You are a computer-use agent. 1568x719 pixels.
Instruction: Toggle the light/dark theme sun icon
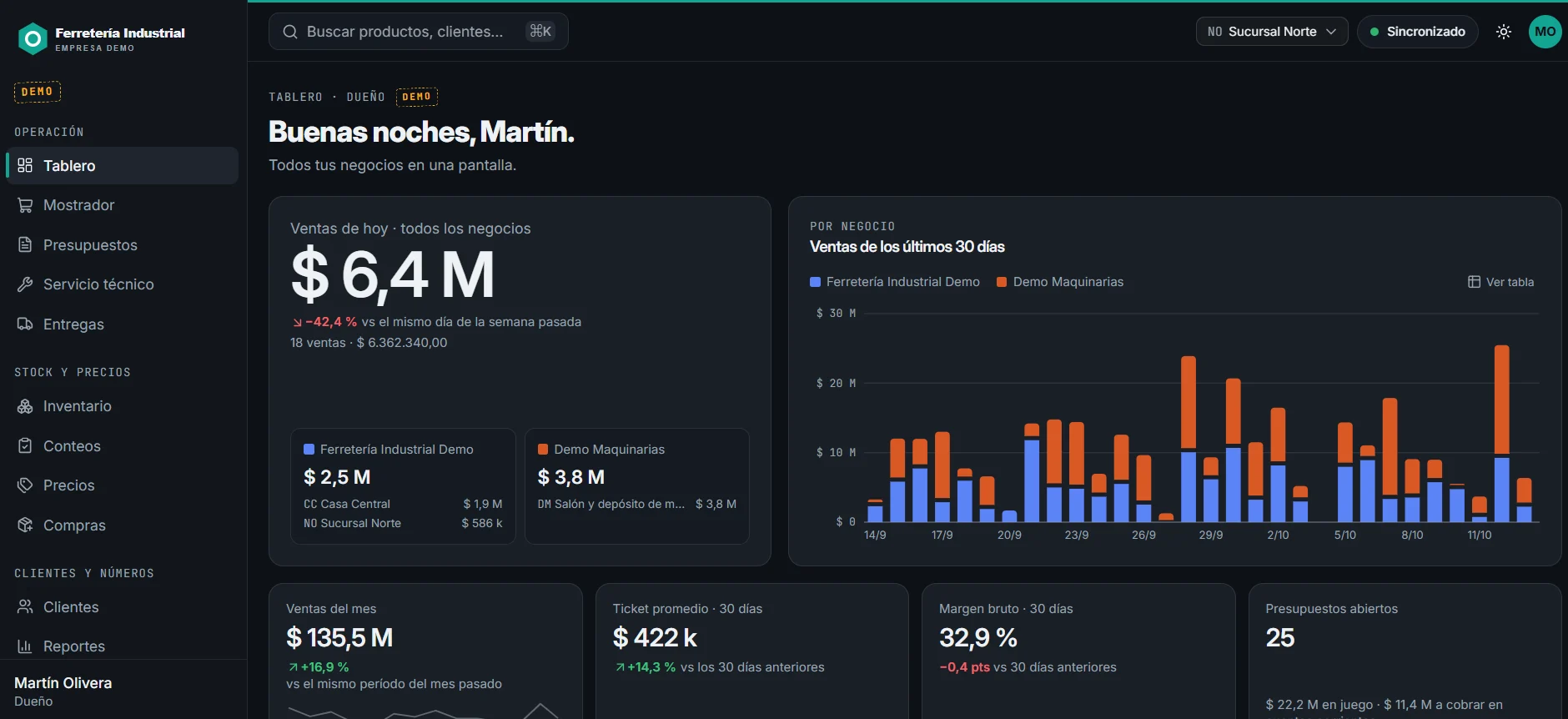1503,32
